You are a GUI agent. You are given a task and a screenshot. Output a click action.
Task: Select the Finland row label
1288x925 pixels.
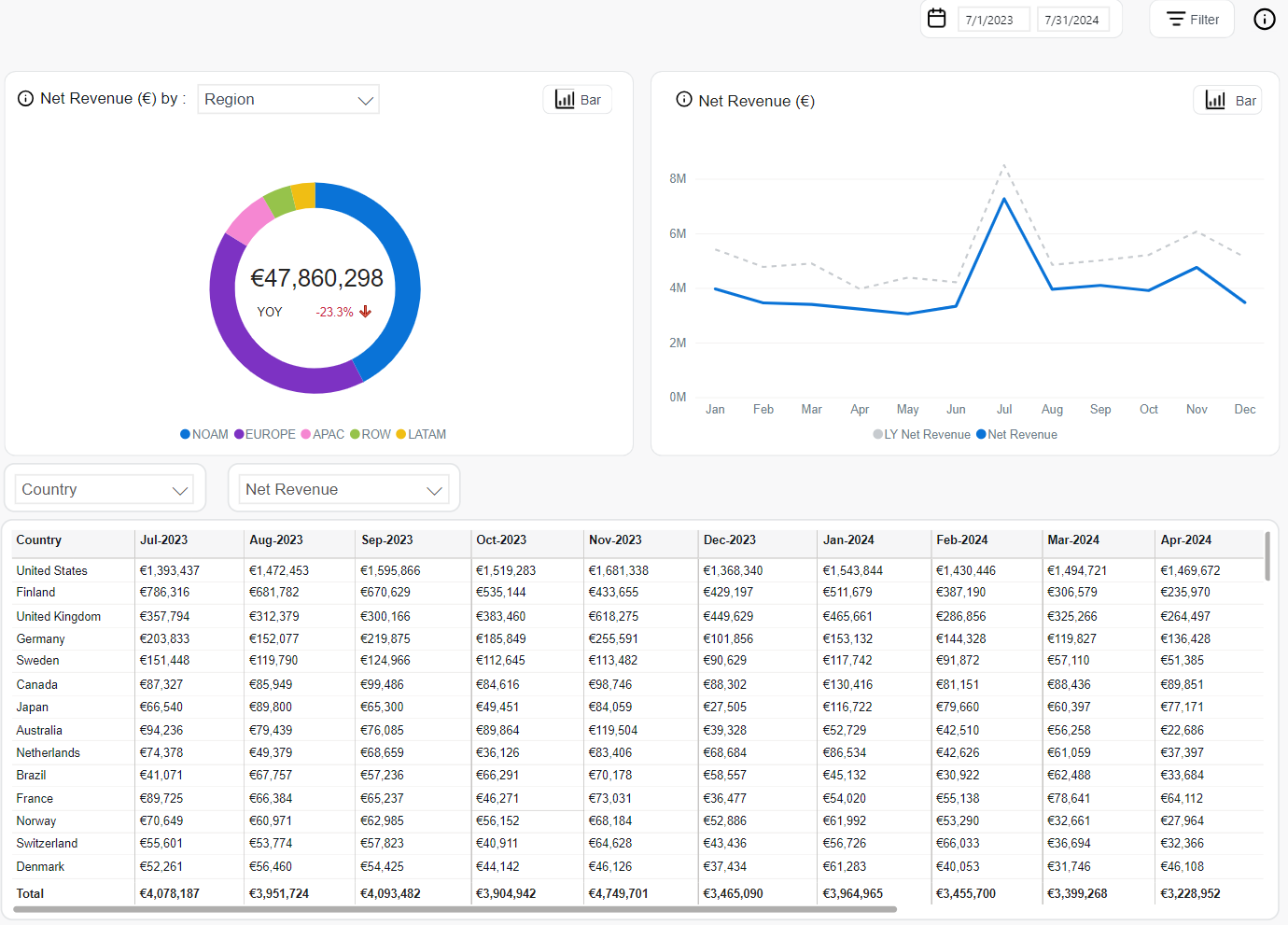click(35, 592)
